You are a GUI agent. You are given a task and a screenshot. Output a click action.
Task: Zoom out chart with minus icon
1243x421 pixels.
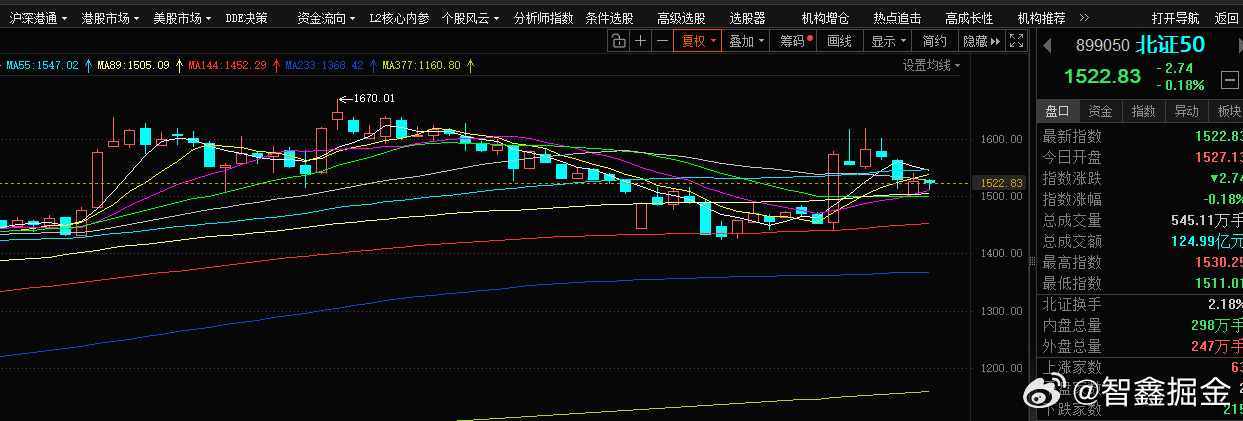(x=662, y=41)
